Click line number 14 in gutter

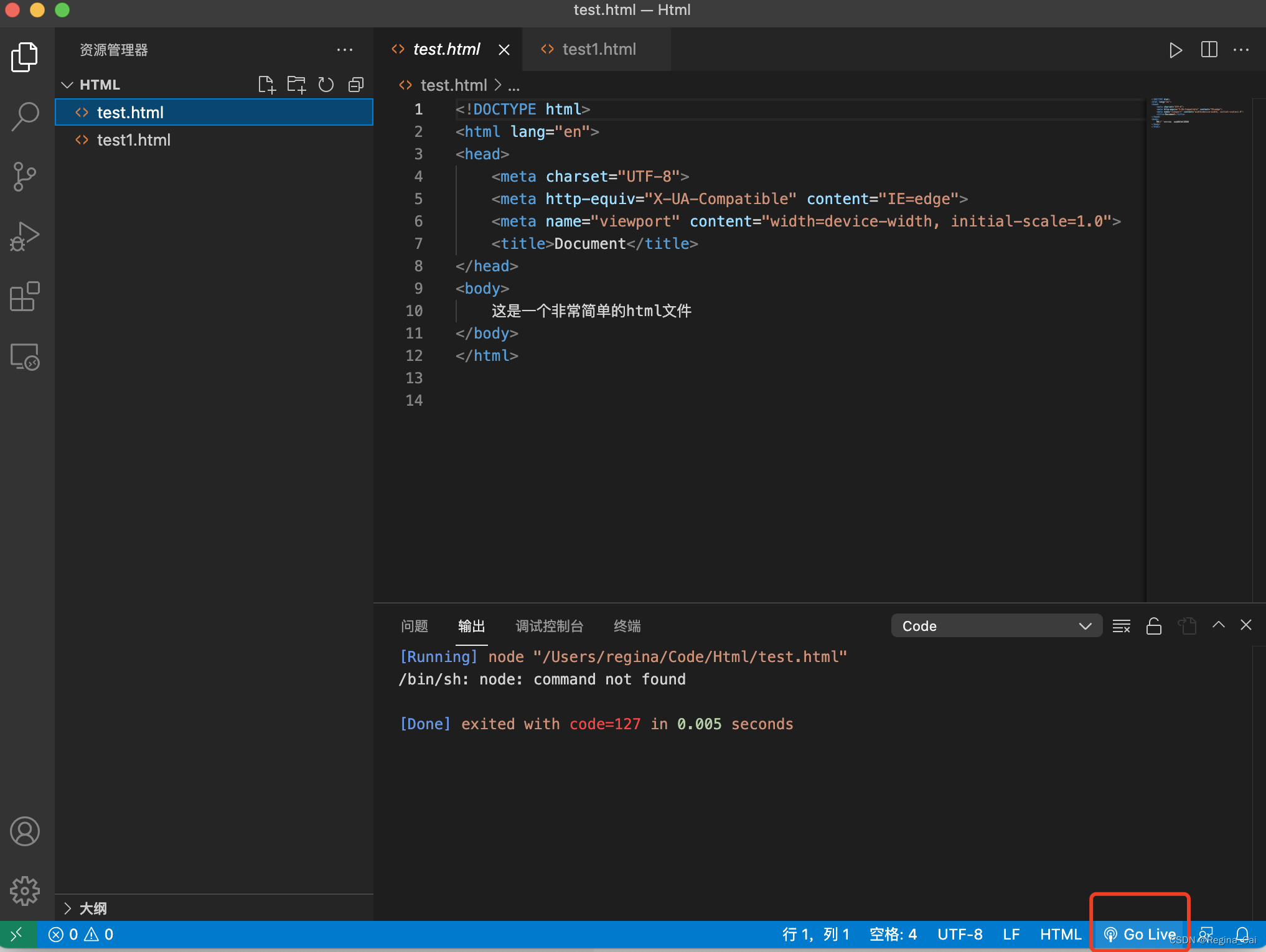(414, 401)
